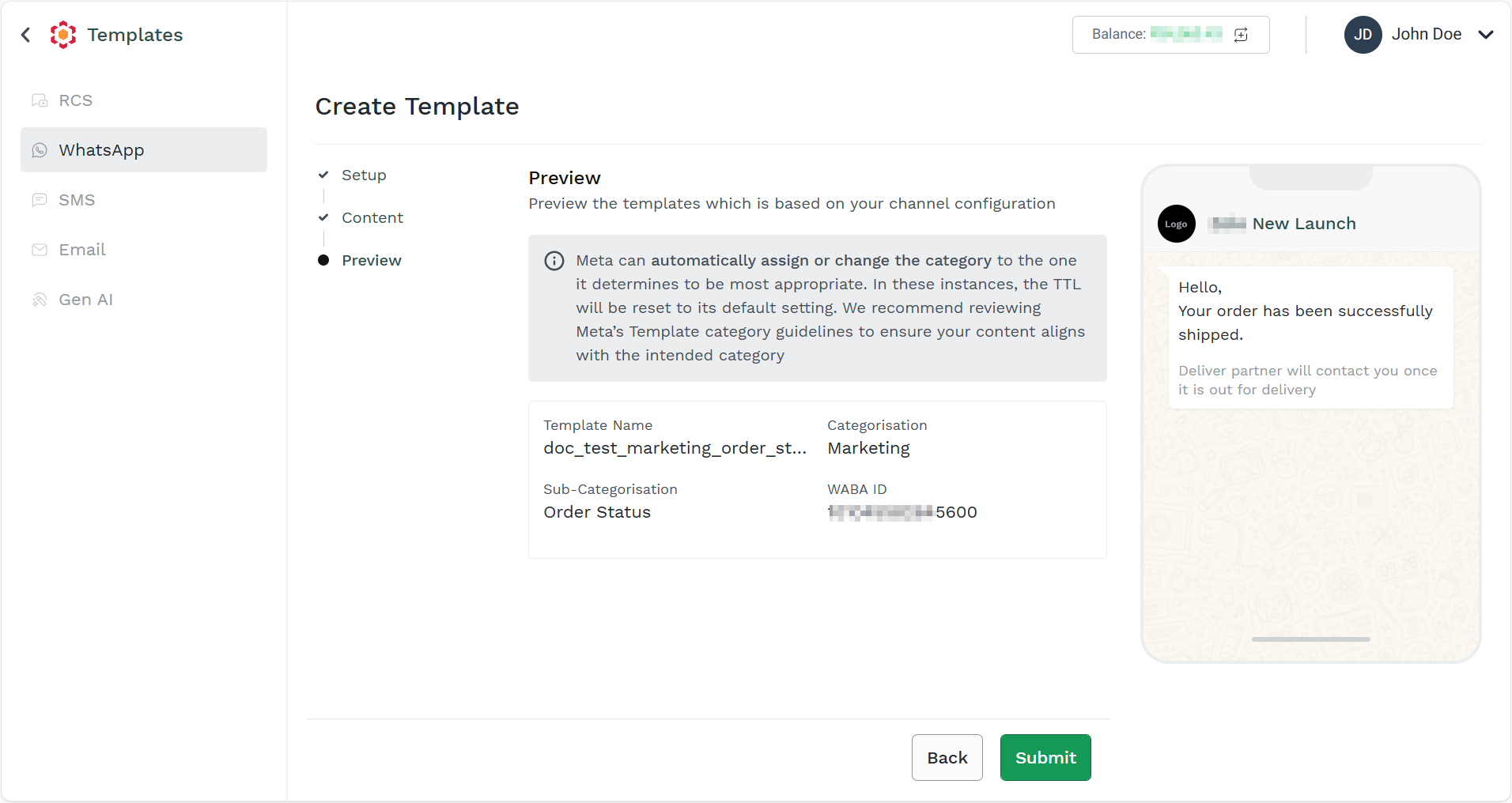Image resolution: width=1512 pixels, height=803 pixels.
Task: Click the add balance icon
Action: tap(1241, 35)
